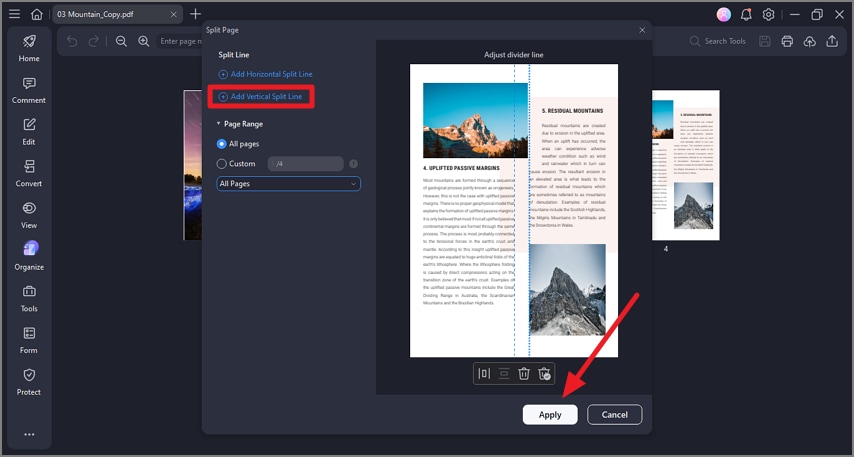Screen dimensions: 854x457
Task: Undo the last action
Action: (x=72, y=41)
